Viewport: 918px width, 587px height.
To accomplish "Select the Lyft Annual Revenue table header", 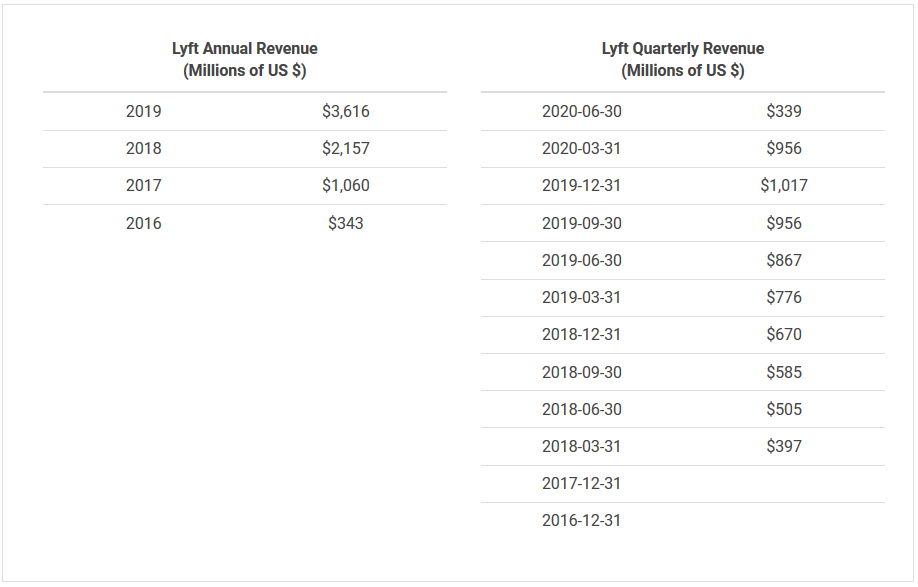I will 245,59.
